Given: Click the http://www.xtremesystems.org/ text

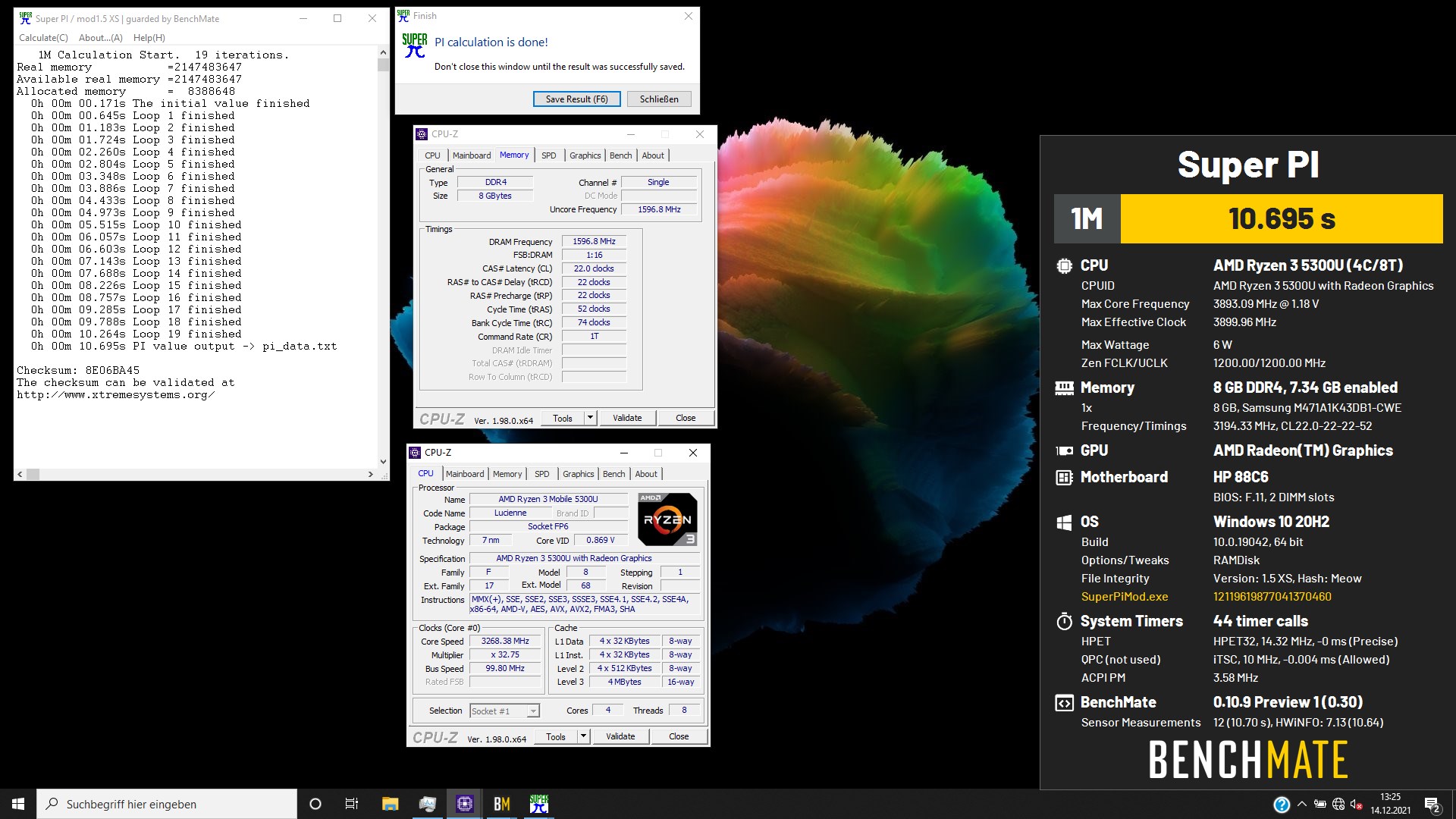Looking at the screenshot, I should tap(116, 395).
